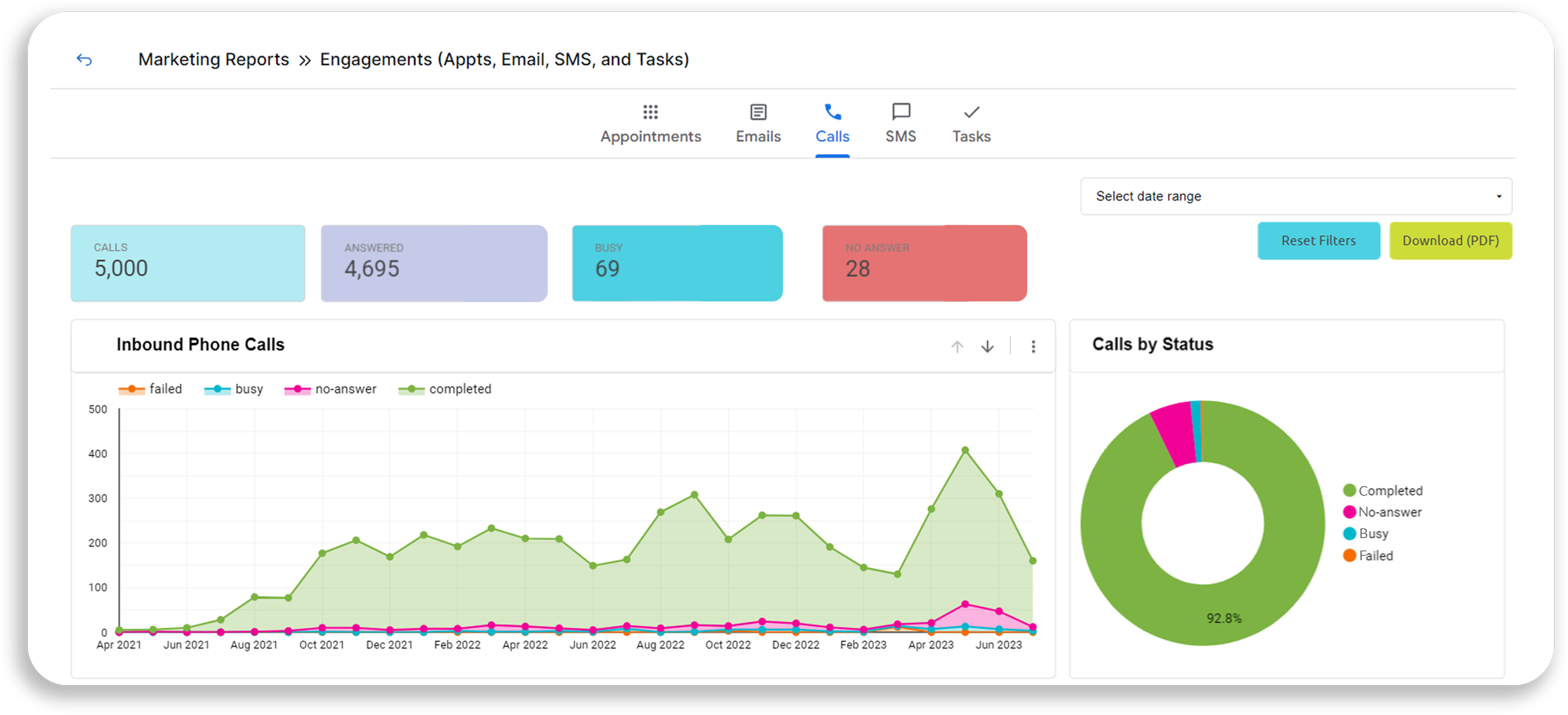Toggle No-answer in the donut legend
The image size is (1568, 715).
coord(1382,512)
